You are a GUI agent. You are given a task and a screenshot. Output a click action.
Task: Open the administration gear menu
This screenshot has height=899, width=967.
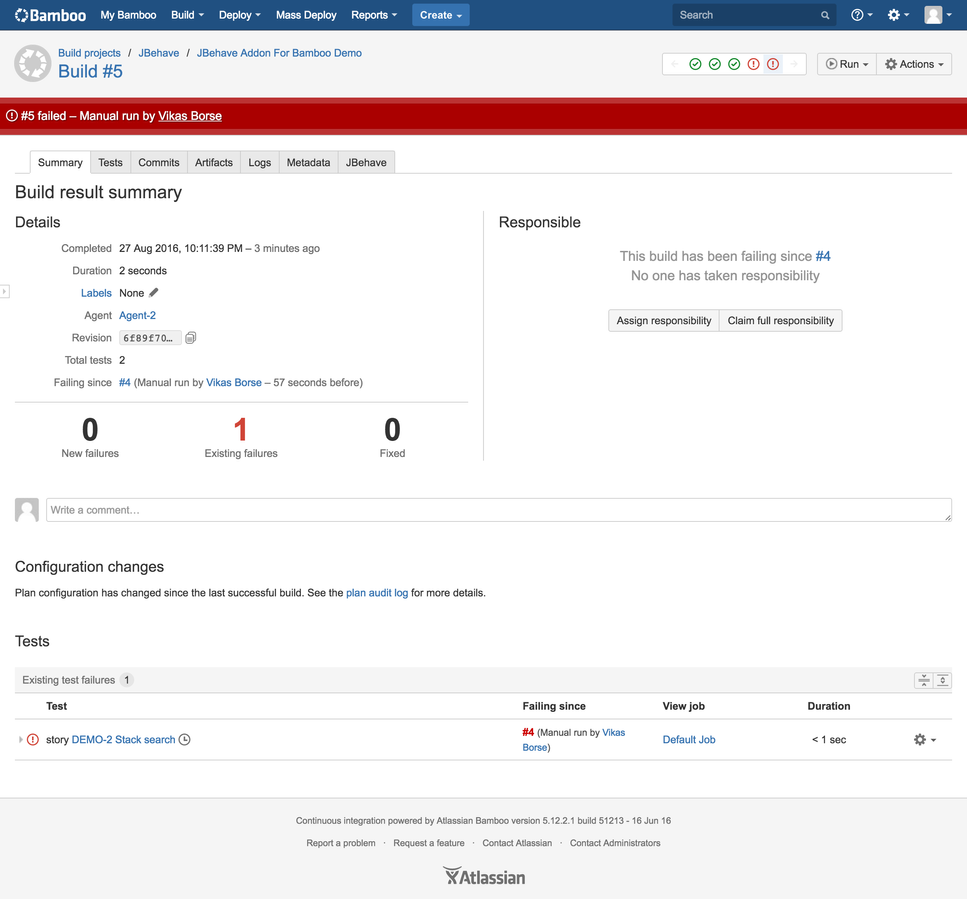[898, 15]
